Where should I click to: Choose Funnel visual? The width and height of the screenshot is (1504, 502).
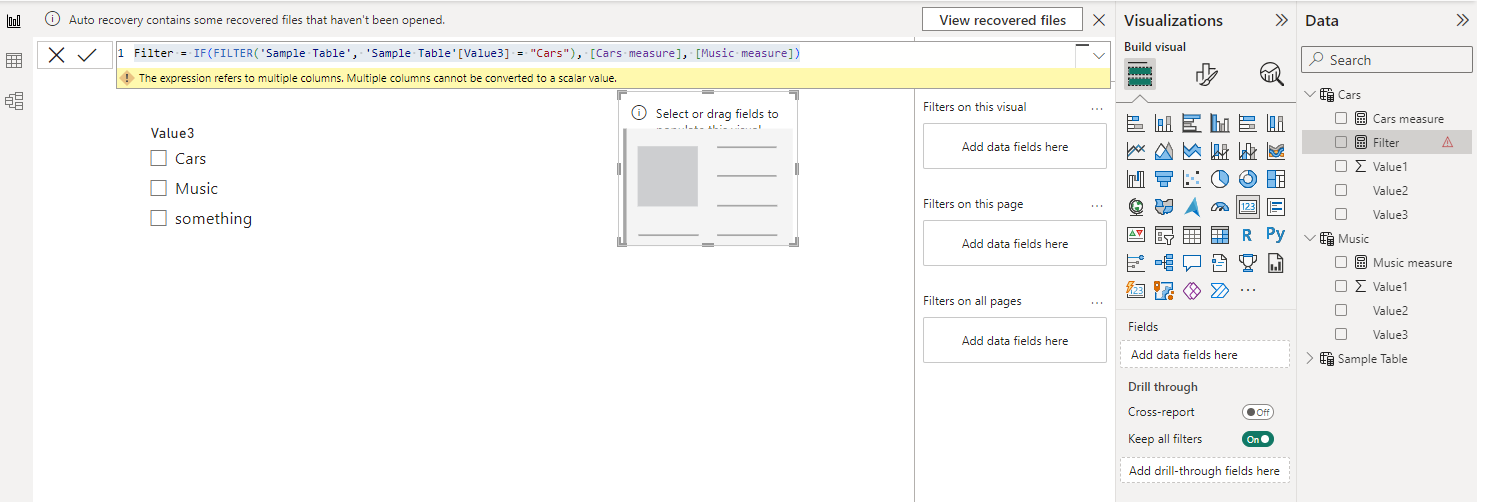click(x=1164, y=180)
